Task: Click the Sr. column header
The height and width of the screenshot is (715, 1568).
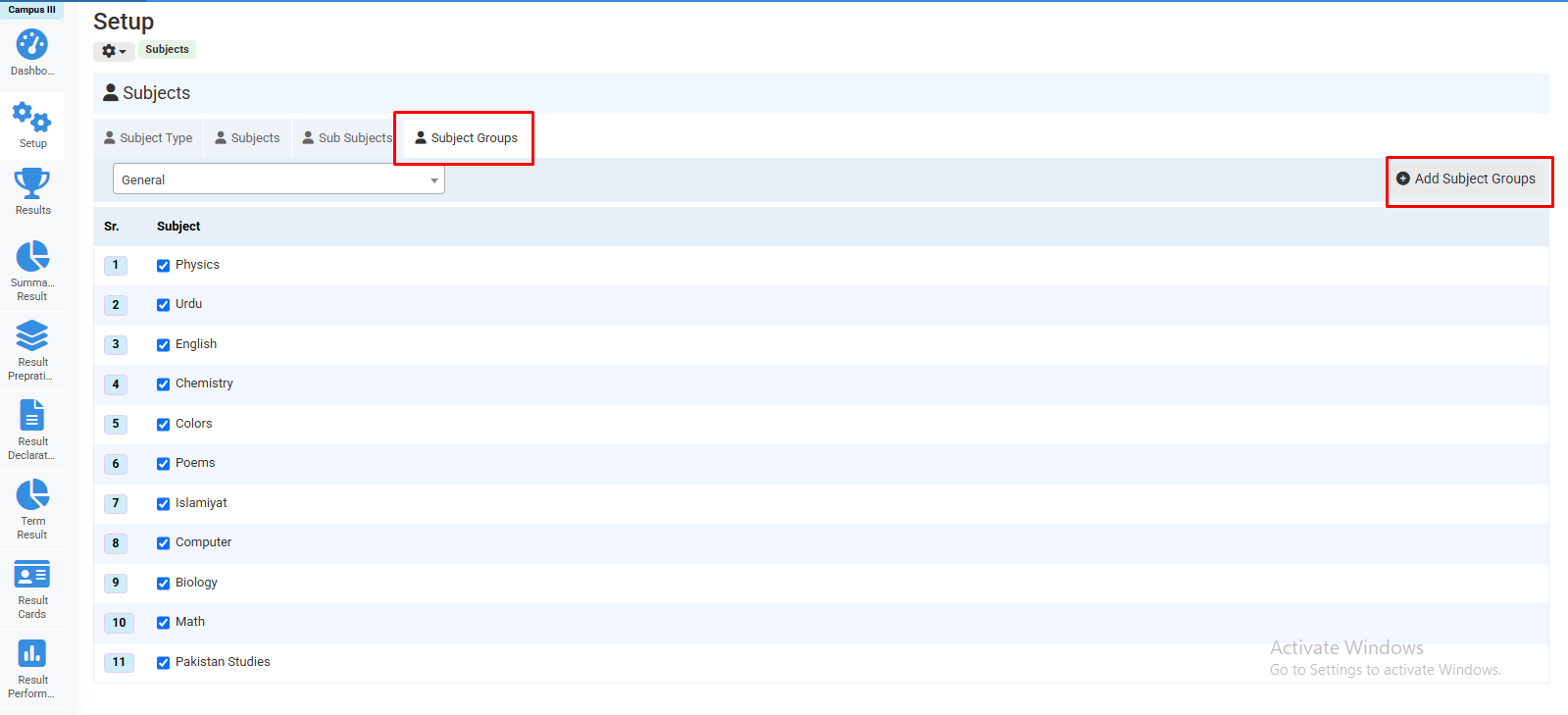Action: (112, 227)
